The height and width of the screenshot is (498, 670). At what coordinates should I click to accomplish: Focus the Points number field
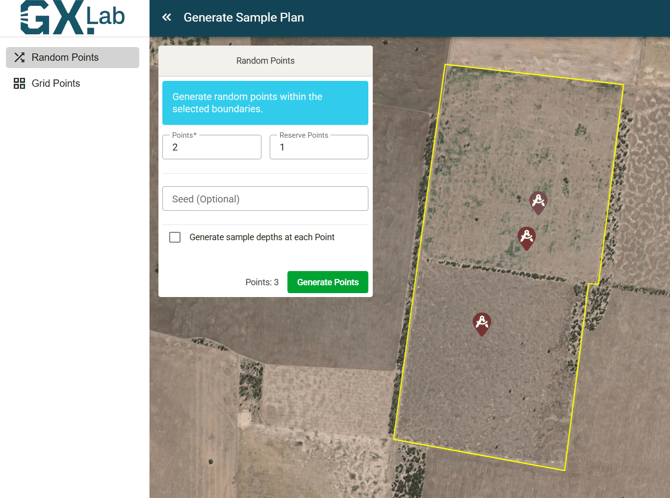point(212,148)
